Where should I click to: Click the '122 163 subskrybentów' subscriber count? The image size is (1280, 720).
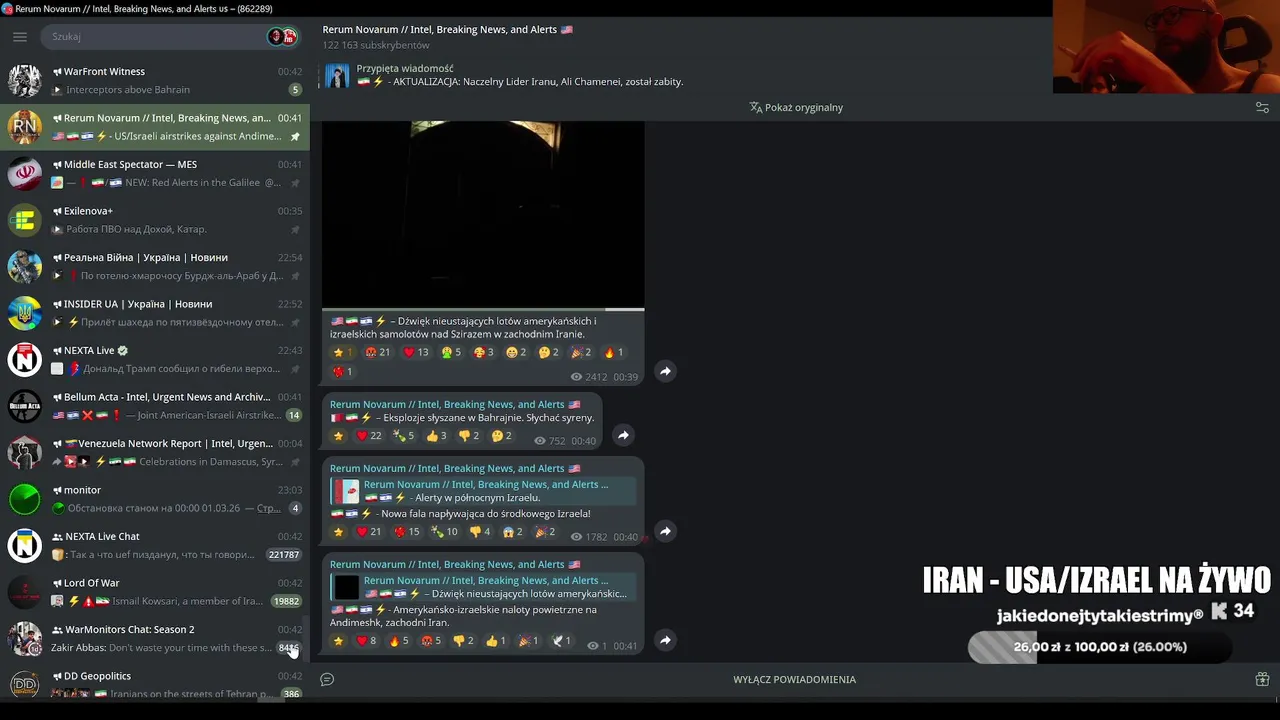coord(376,46)
